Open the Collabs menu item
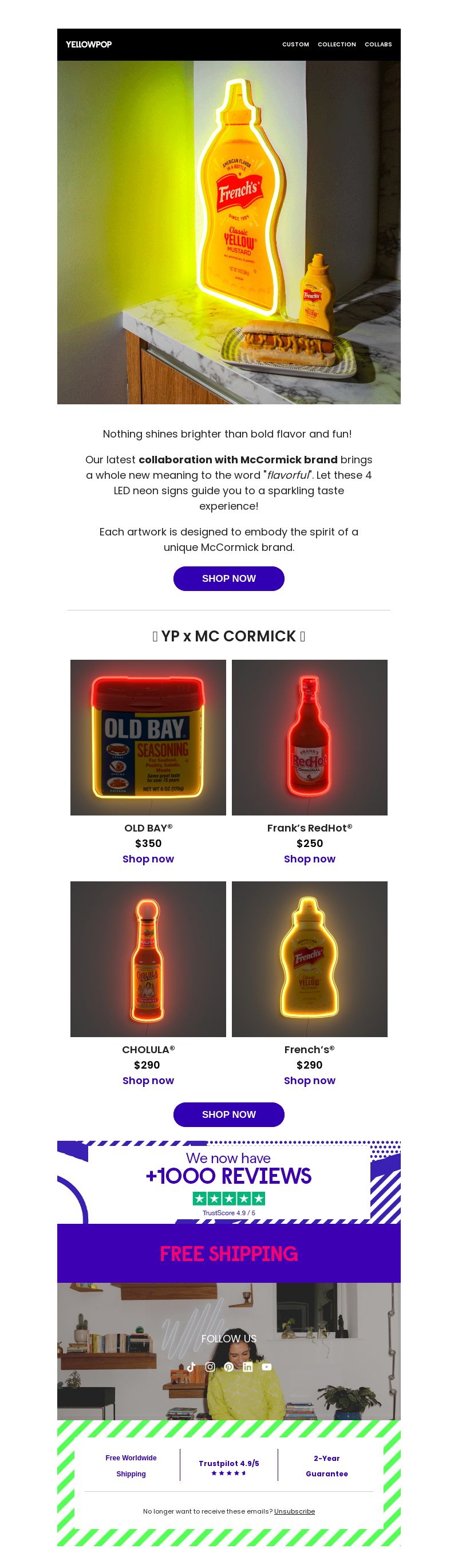Screen dimensions: 458x1568 click(x=378, y=45)
